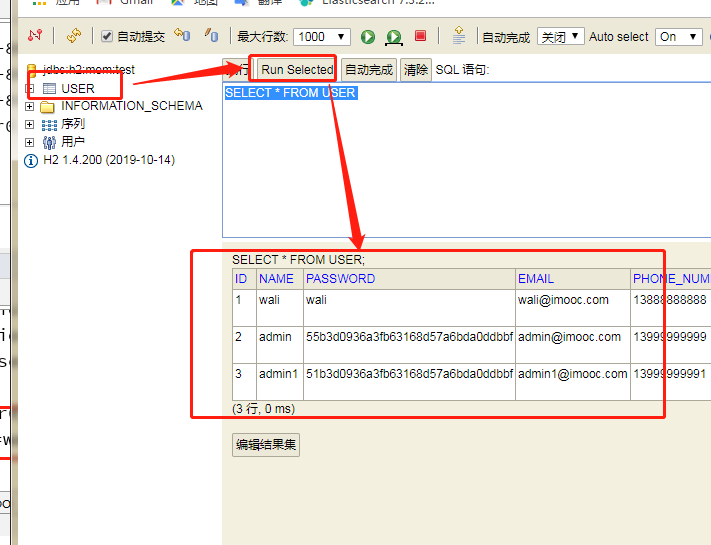Click the command history icon

(459, 35)
